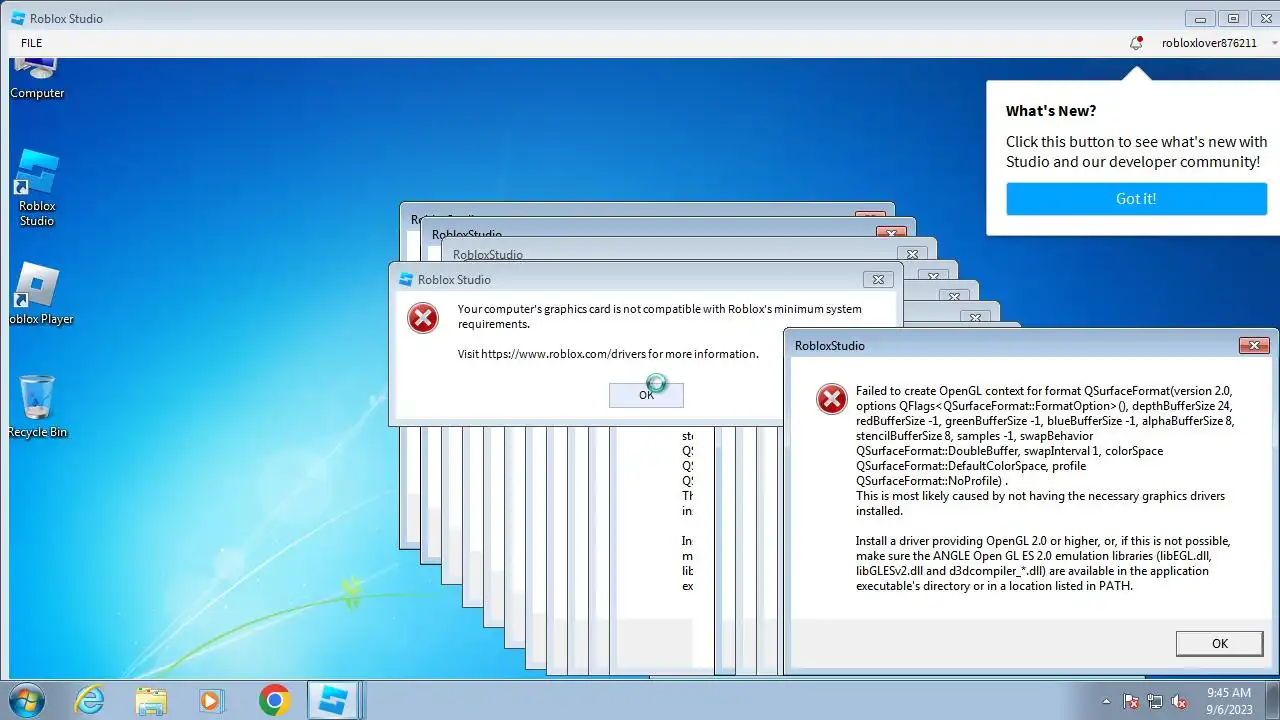Launch Google Chrome from taskbar
Image resolution: width=1280 pixels, height=720 pixels.
coord(274,700)
